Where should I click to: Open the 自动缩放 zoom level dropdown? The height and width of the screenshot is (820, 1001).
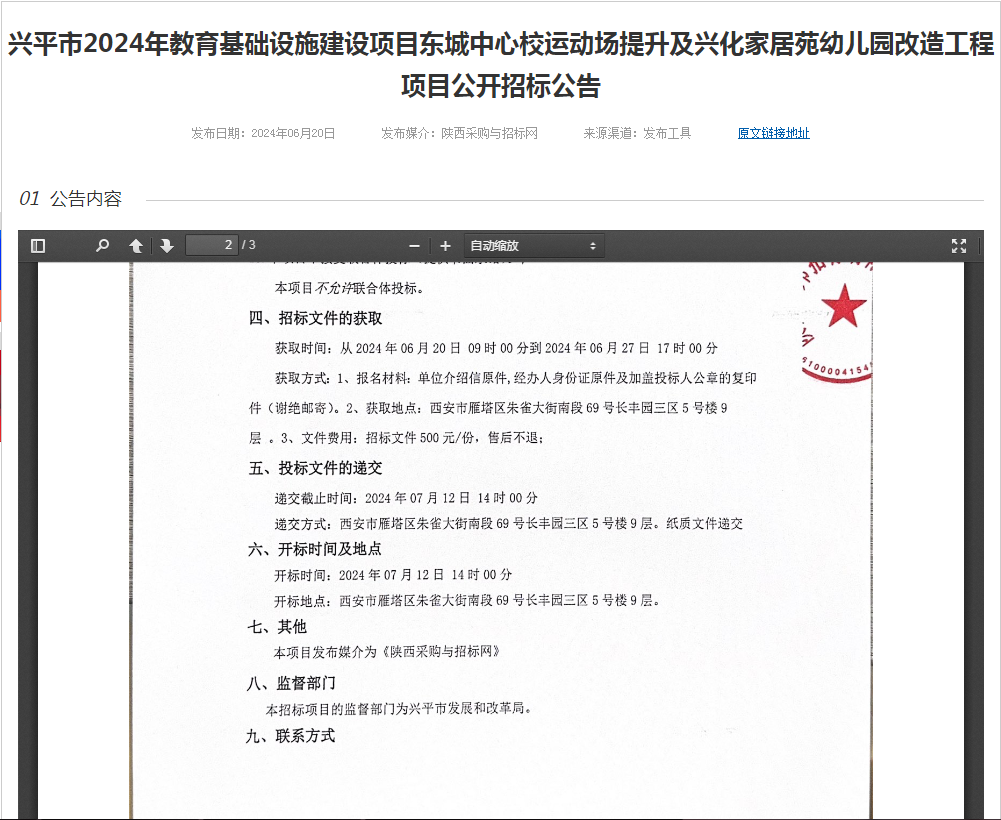tap(533, 245)
